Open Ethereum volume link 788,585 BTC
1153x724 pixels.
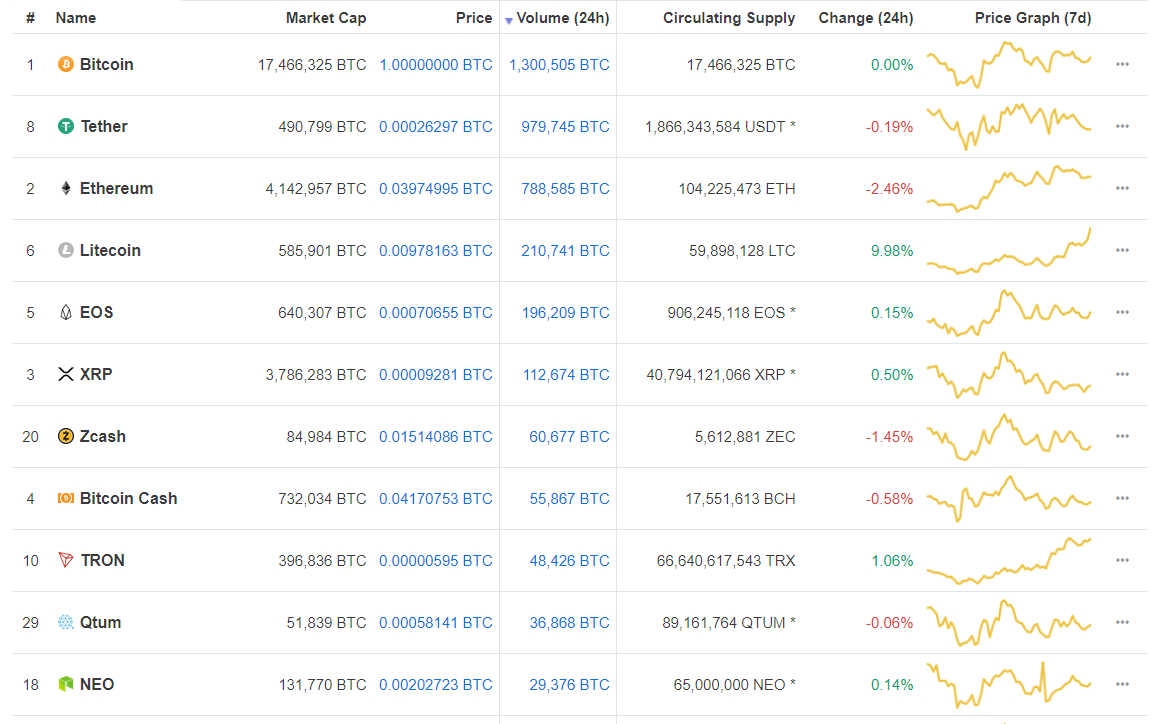pos(565,189)
